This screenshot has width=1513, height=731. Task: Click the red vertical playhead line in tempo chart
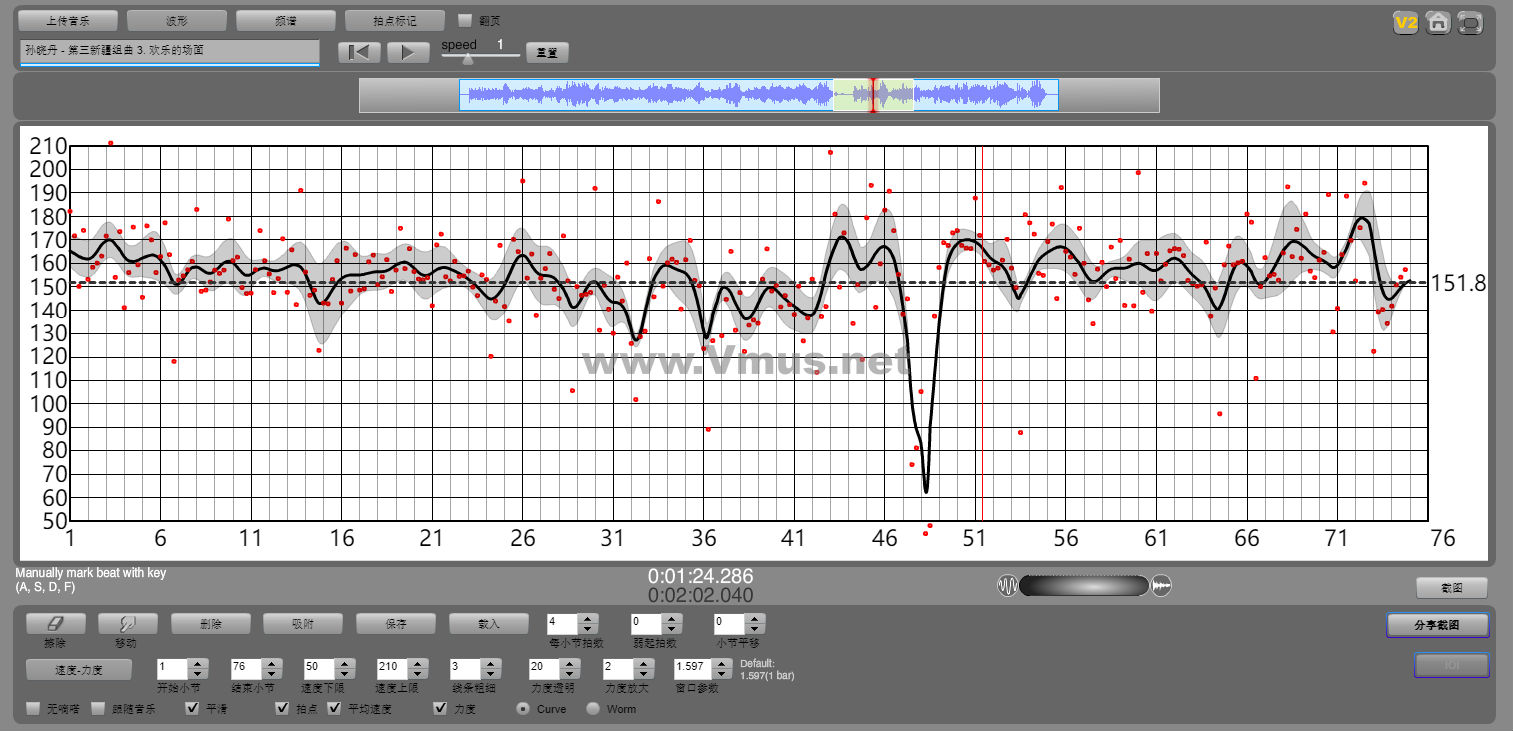pos(982,333)
